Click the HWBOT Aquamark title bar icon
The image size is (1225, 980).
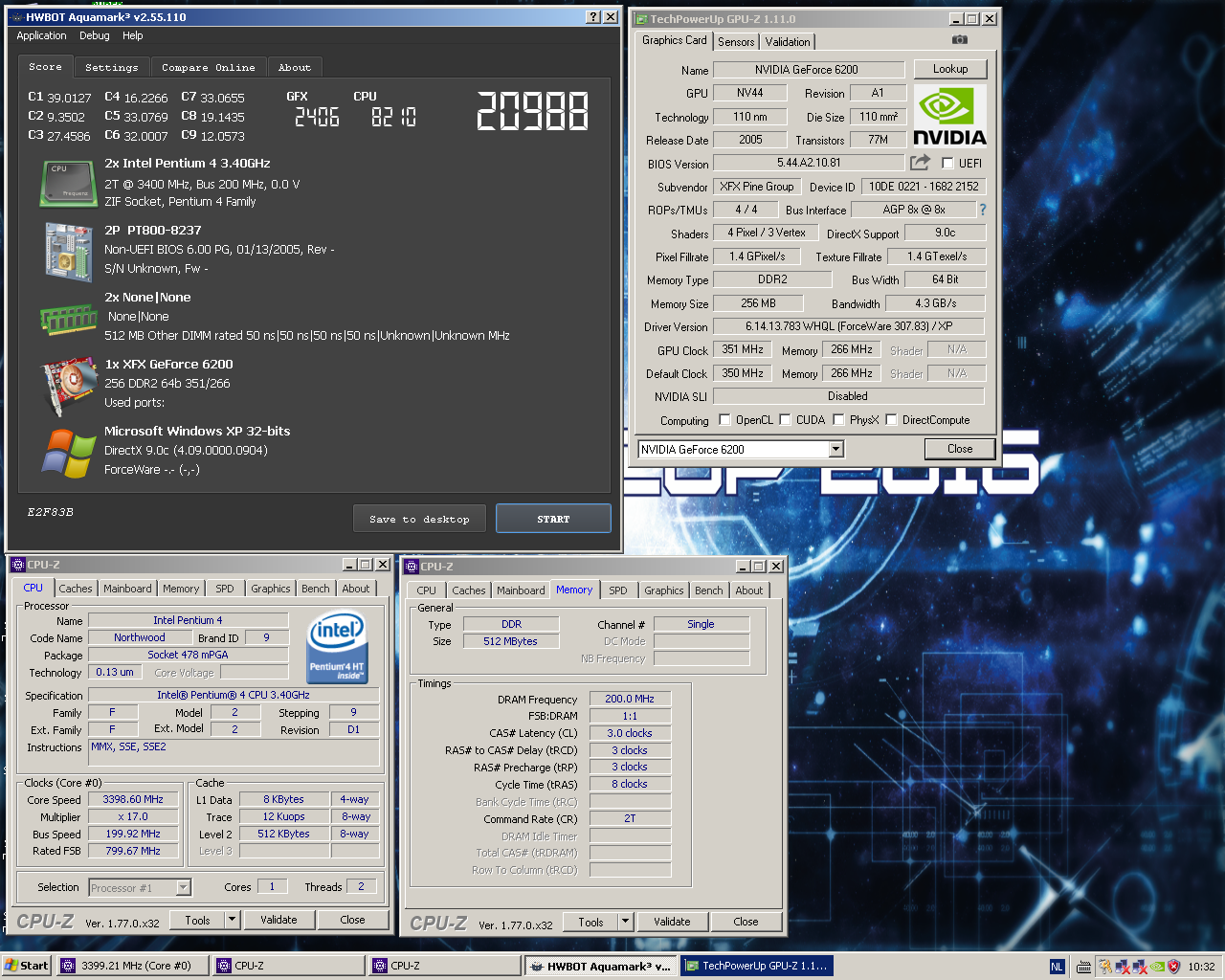coord(16,17)
